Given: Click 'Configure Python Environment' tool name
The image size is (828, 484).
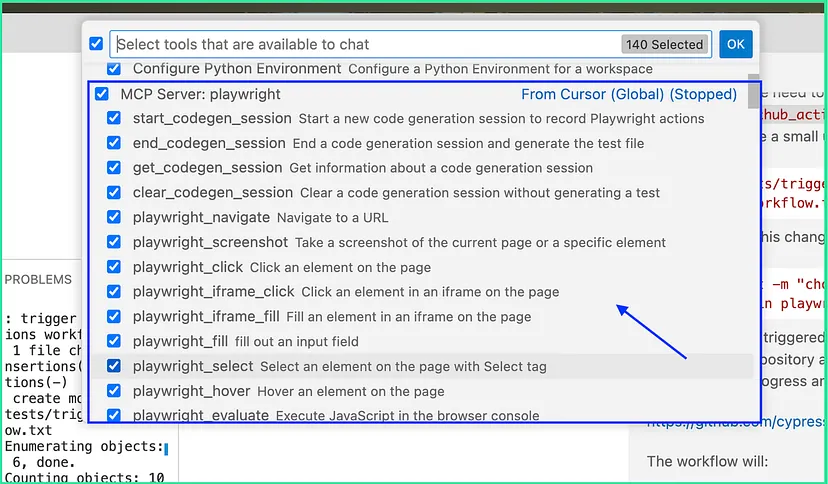Looking at the screenshot, I should [x=237, y=69].
